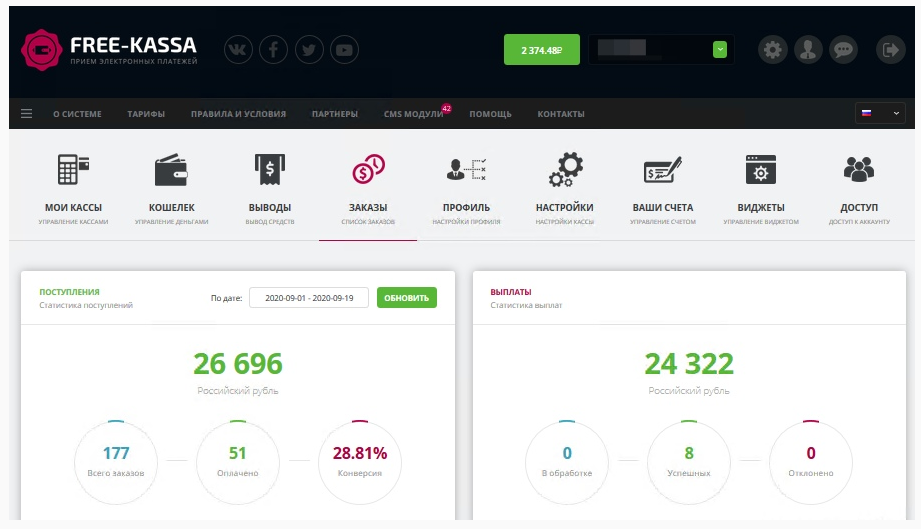
Task: Expand the account selector dropdown
Action: click(x=719, y=50)
